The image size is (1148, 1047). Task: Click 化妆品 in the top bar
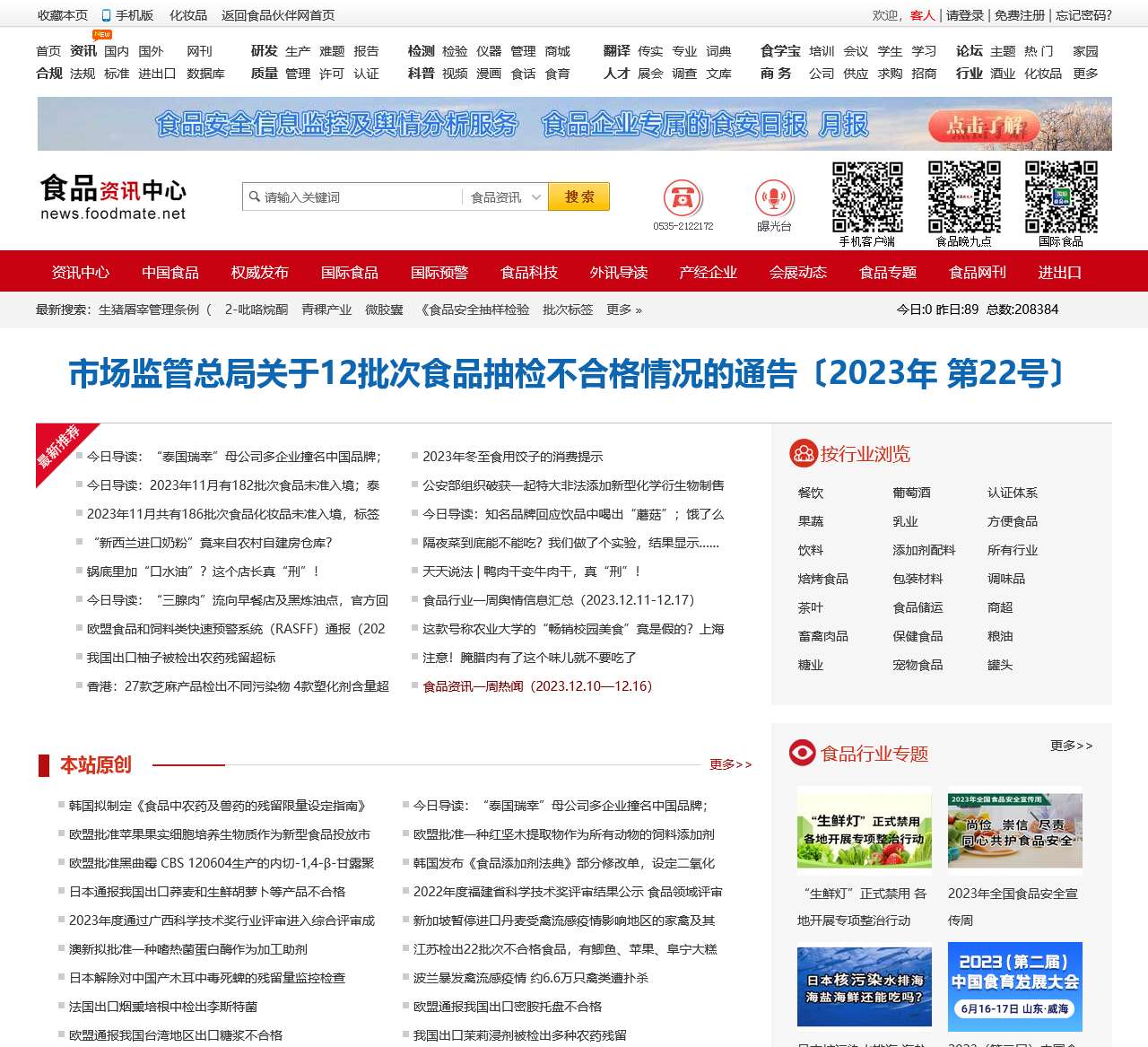(188, 15)
